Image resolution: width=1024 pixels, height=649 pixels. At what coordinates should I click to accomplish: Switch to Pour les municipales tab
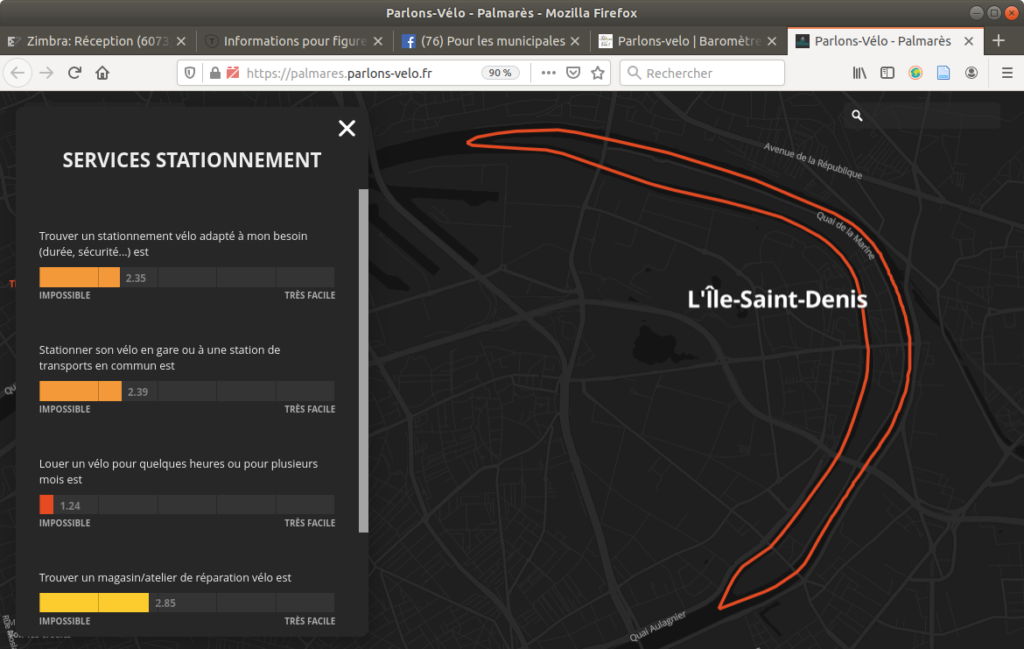pyautogui.click(x=492, y=41)
